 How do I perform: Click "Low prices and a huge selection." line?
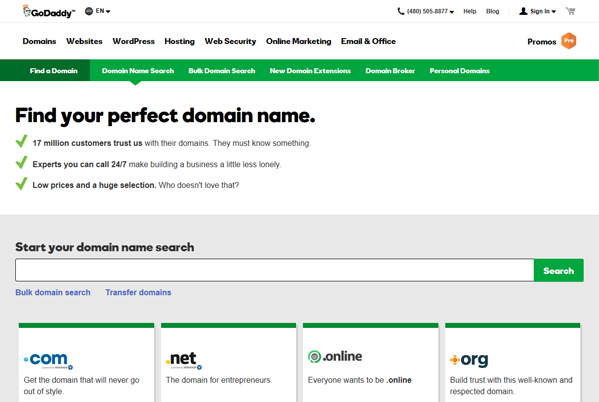136,185
